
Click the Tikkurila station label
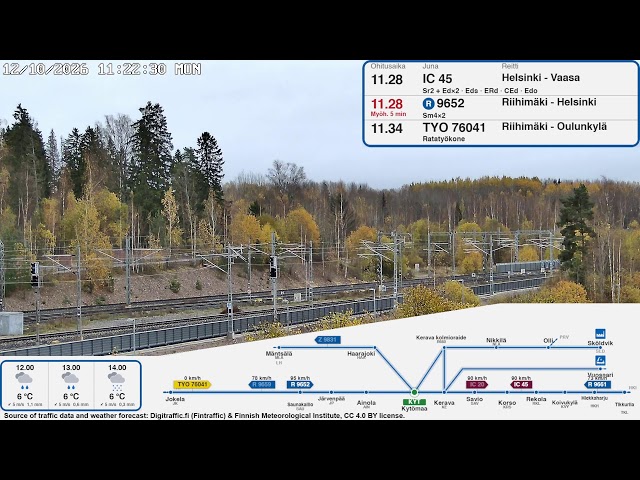pyautogui.click(x=624, y=404)
